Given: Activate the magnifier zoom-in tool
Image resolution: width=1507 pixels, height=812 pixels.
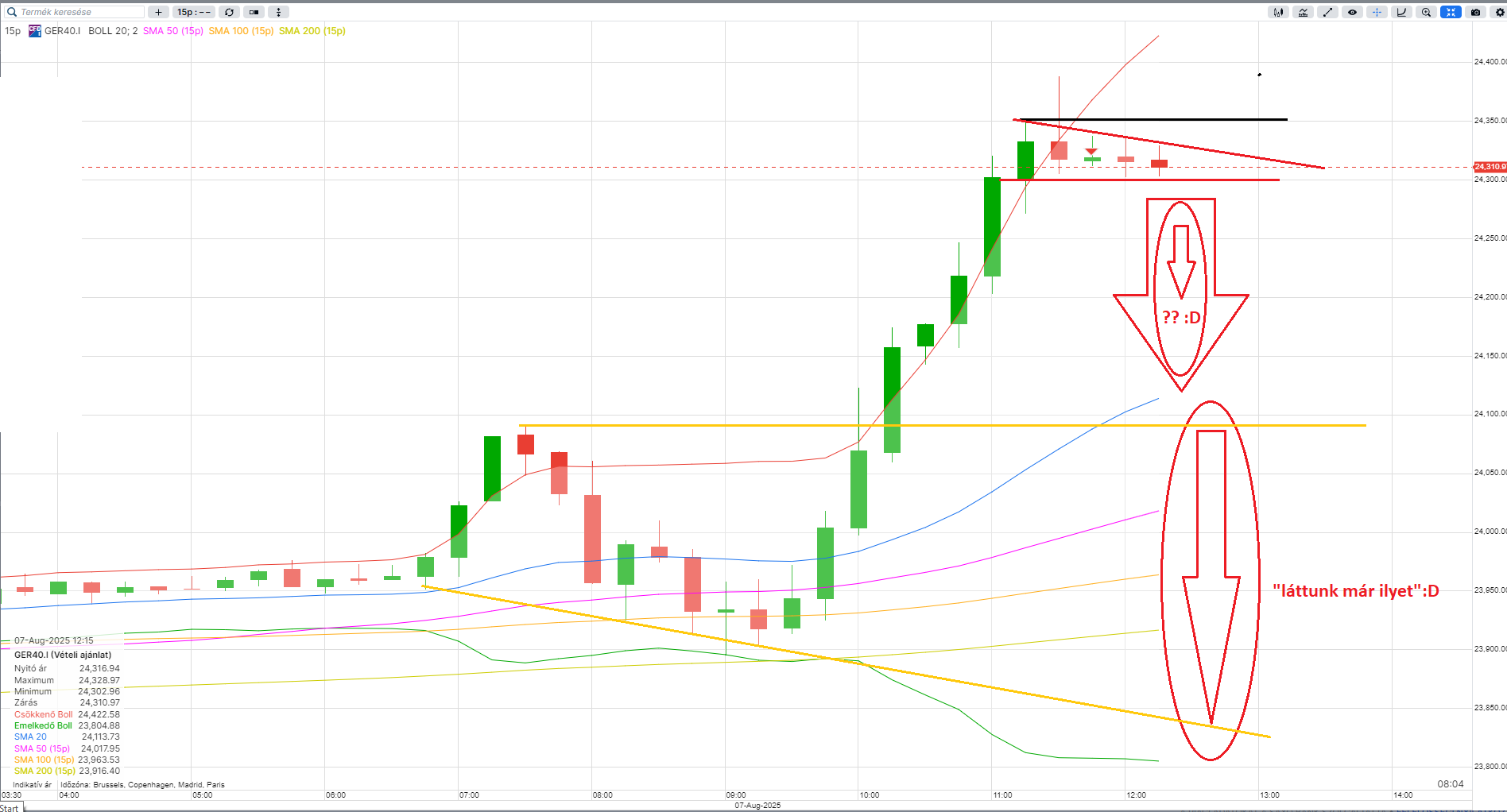Looking at the screenshot, I should pyautogui.click(x=1426, y=12).
